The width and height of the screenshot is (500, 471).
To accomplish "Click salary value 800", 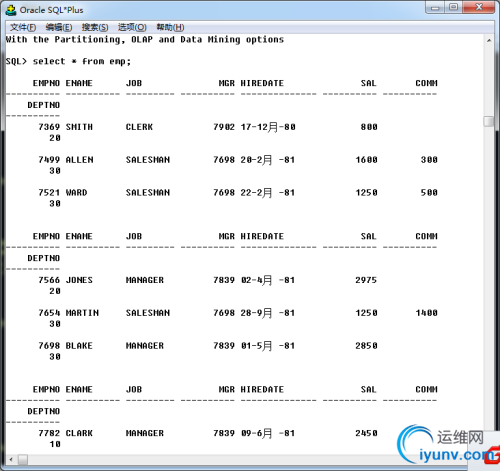I will pyautogui.click(x=369, y=127).
